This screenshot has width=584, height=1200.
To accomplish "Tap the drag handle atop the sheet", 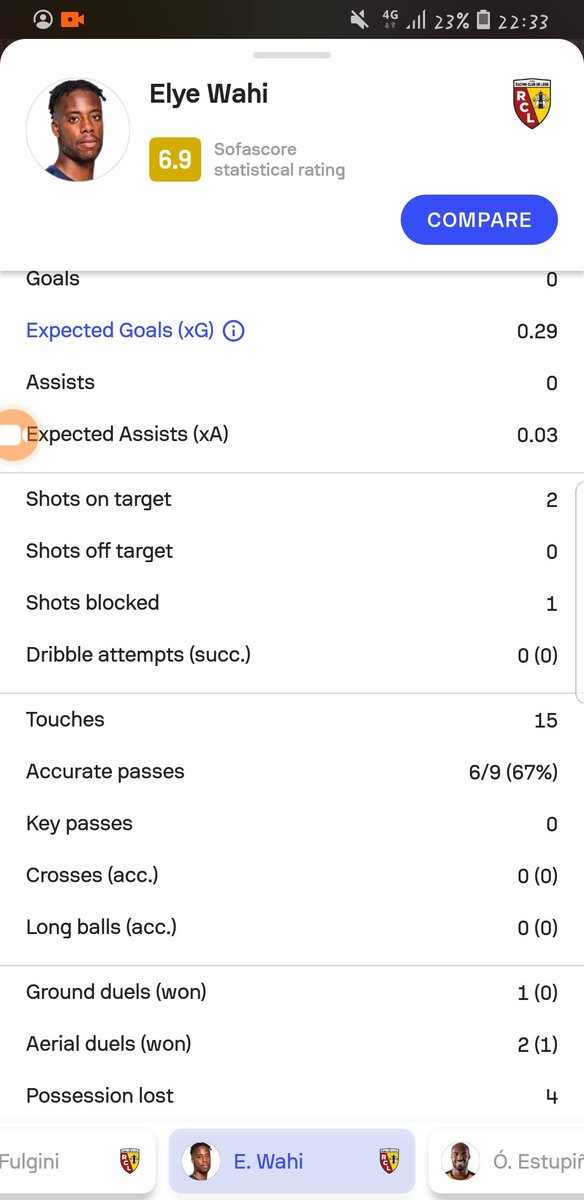I will point(292,55).
